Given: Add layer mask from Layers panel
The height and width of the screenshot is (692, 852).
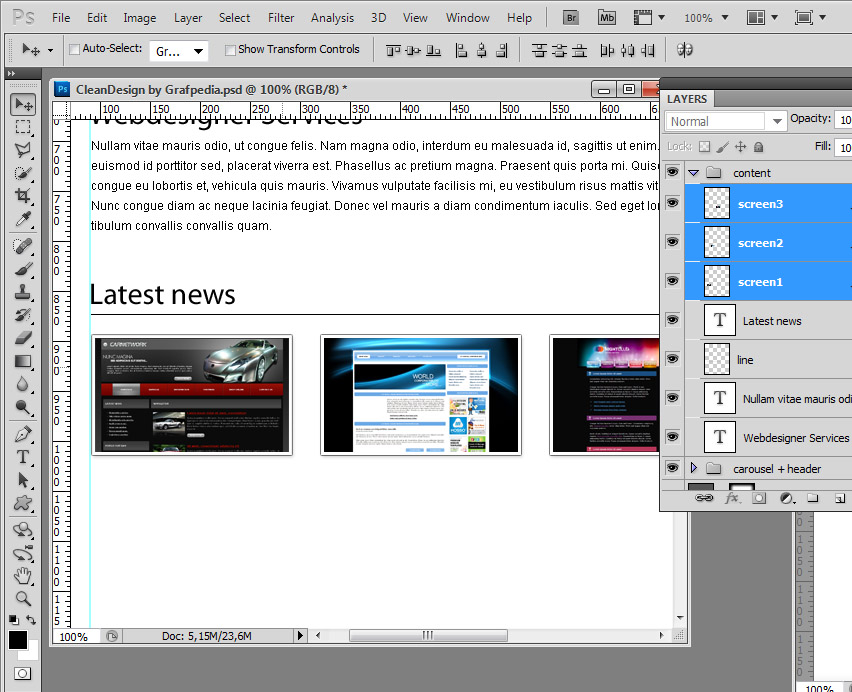Looking at the screenshot, I should click(759, 498).
